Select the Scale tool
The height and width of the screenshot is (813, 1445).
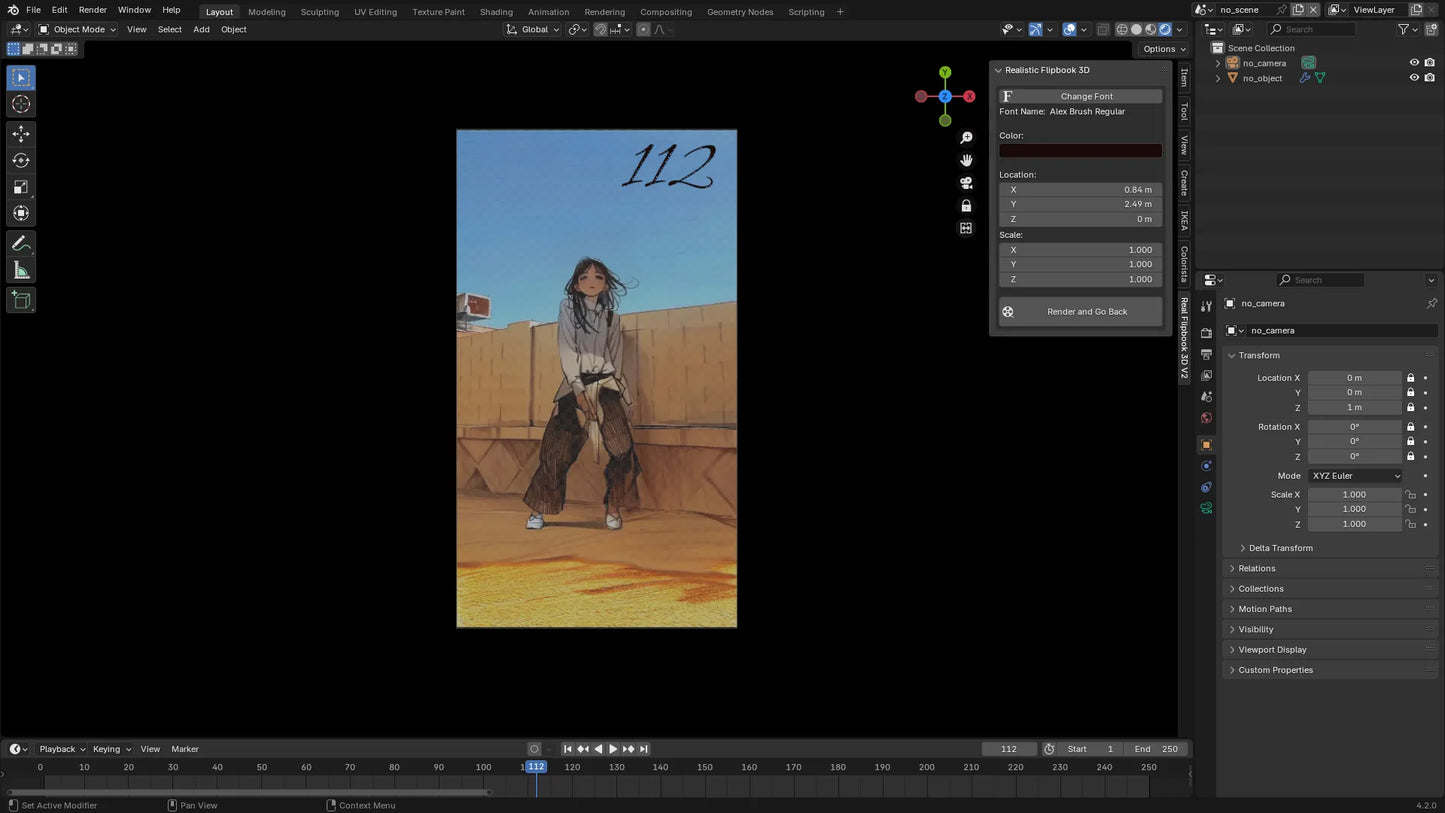pos(21,187)
